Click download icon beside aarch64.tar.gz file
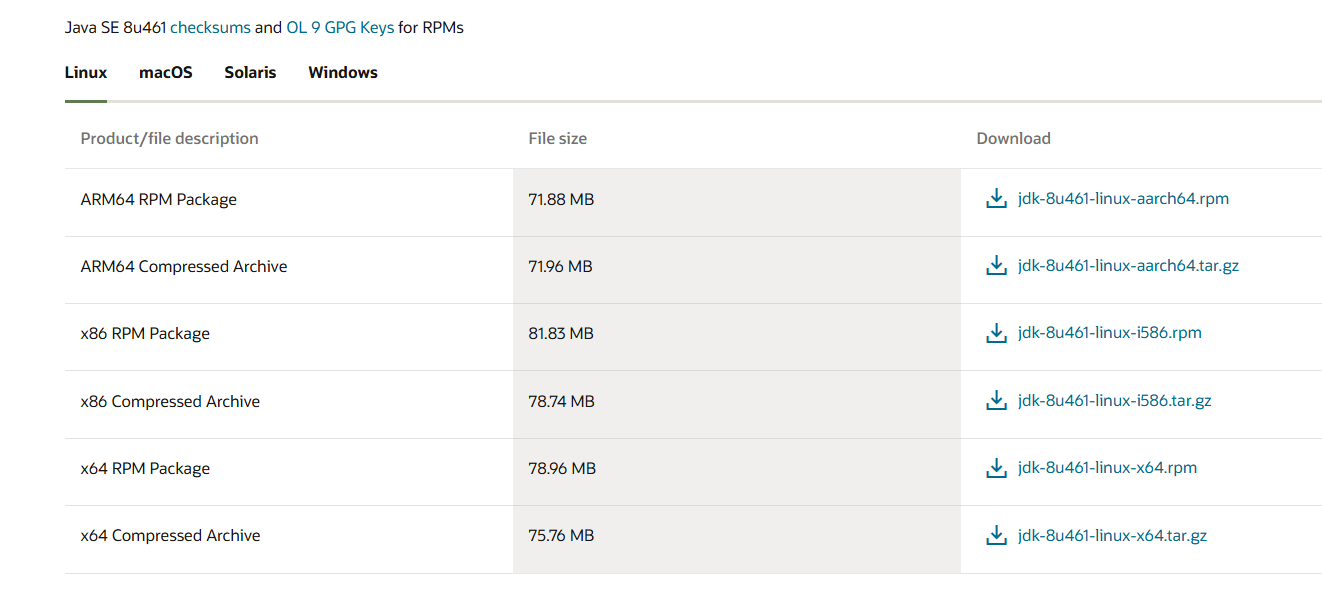Viewport: 1322px width, 605px height. tap(996, 266)
